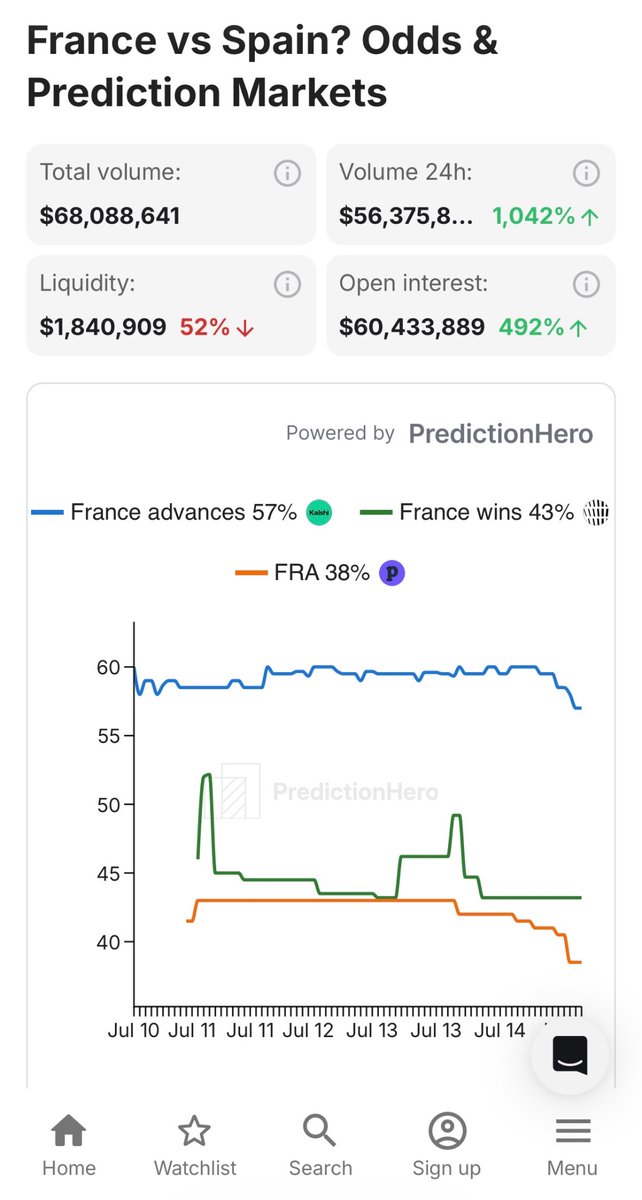Image resolution: width=642 pixels, height=1200 pixels.
Task: Toggle the FRA 38% series
Action: click(x=321, y=573)
